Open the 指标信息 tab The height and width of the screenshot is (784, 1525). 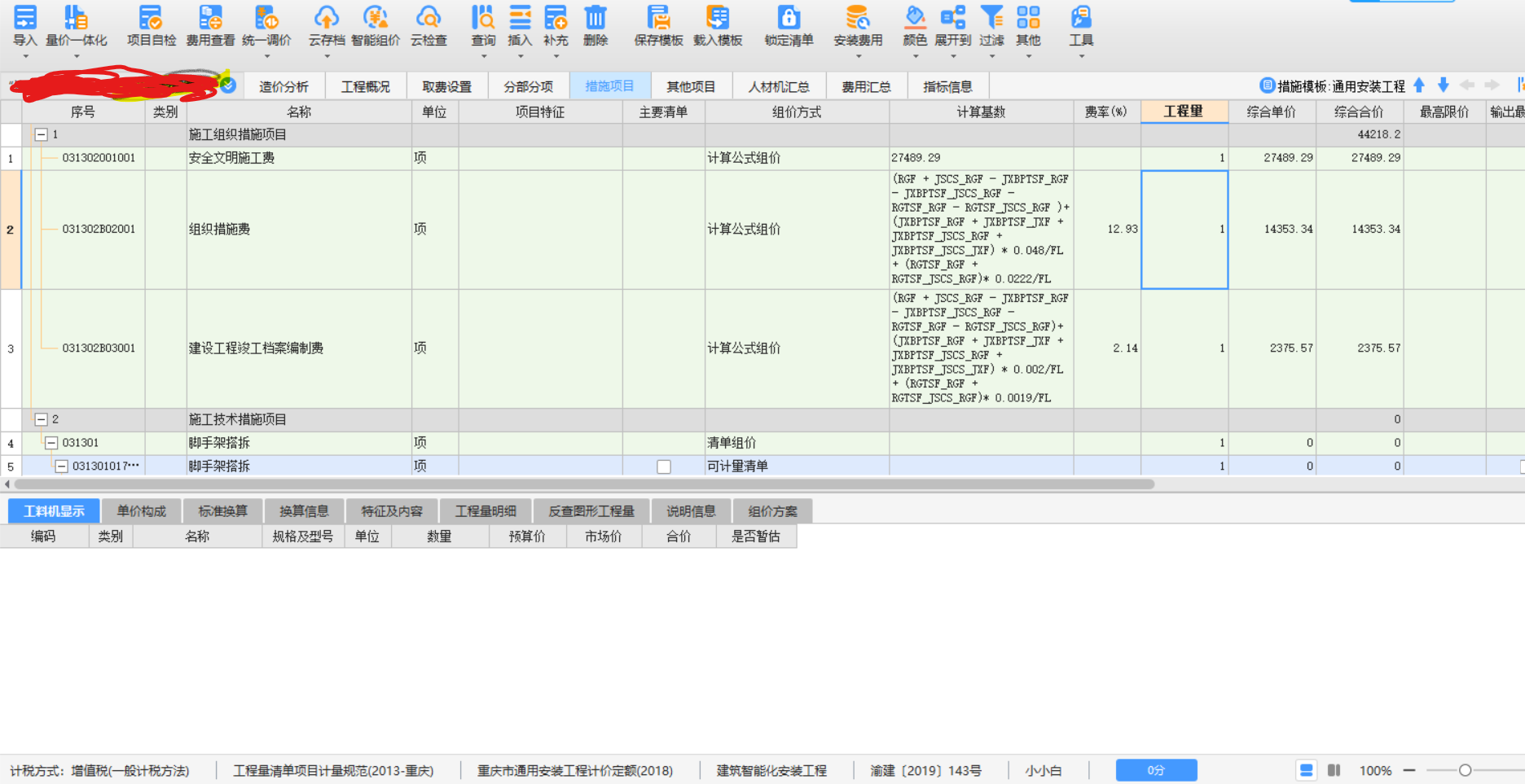click(x=947, y=86)
